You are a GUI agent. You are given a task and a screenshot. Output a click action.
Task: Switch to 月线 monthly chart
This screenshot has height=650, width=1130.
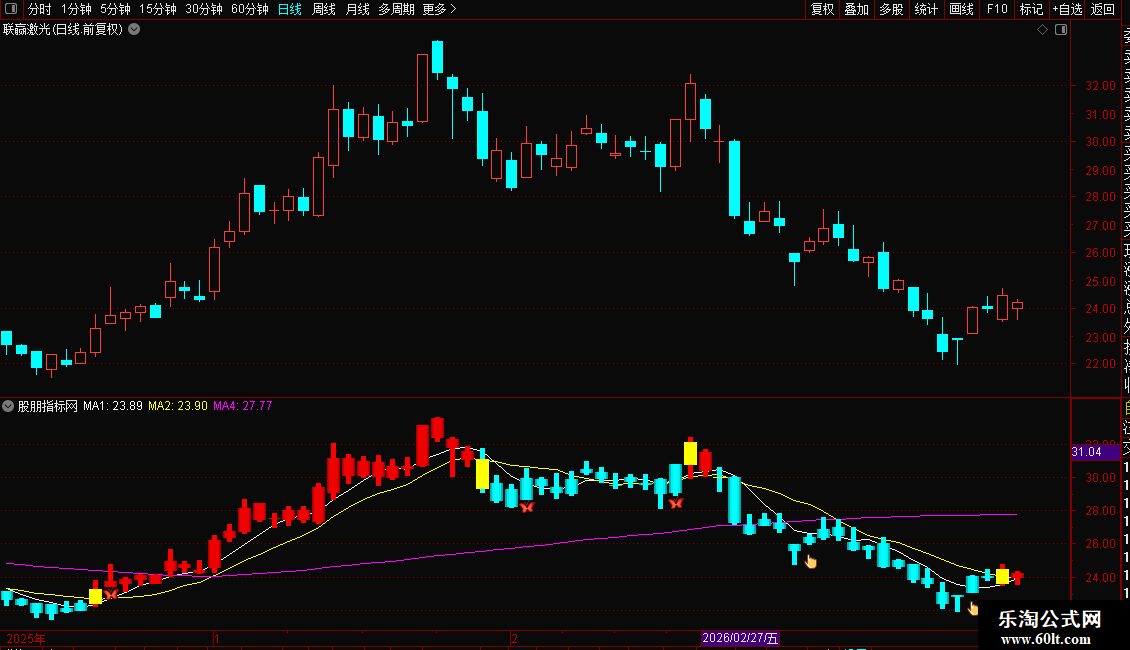coord(357,9)
